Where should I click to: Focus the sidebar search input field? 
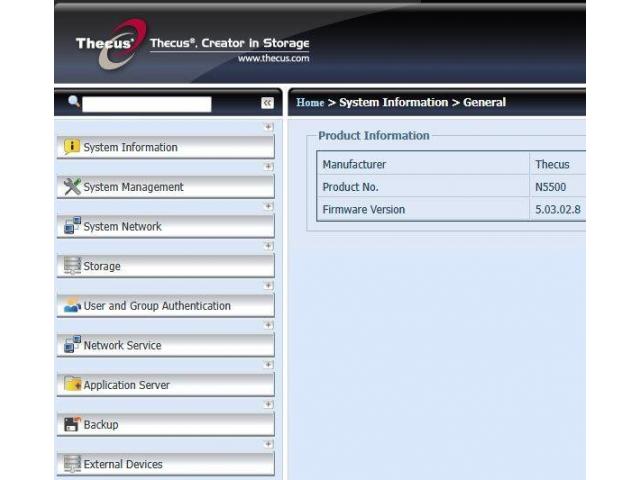147,104
